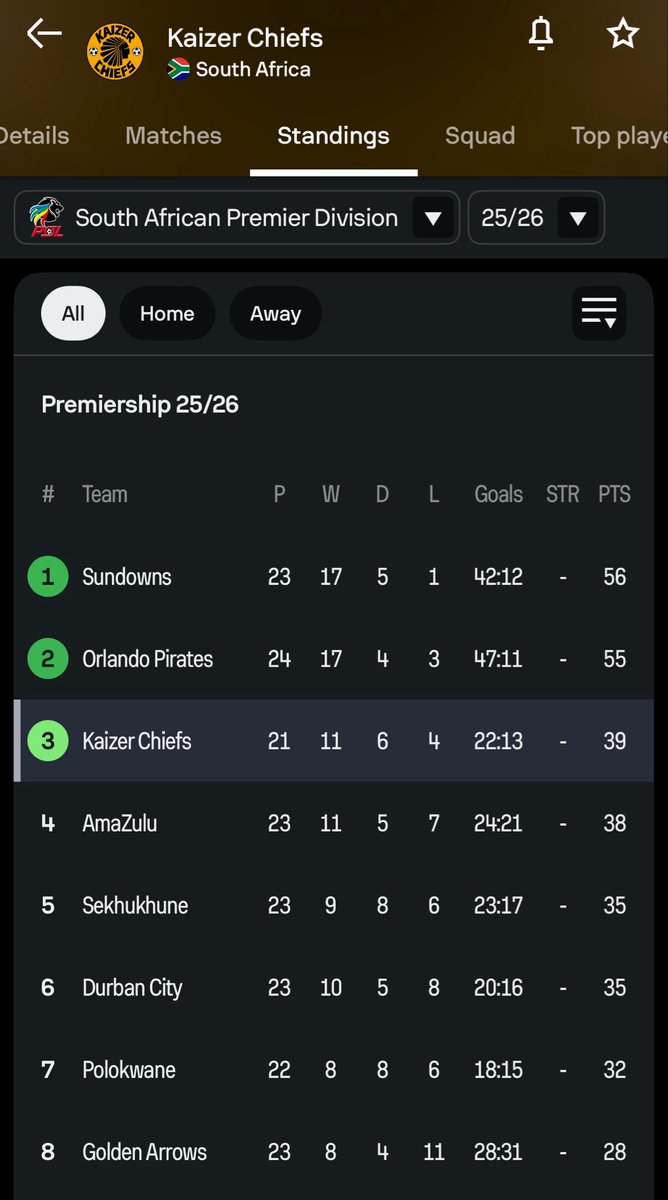Tap the favorite star icon
This screenshot has height=1200, width=668.
pos(623,34)
